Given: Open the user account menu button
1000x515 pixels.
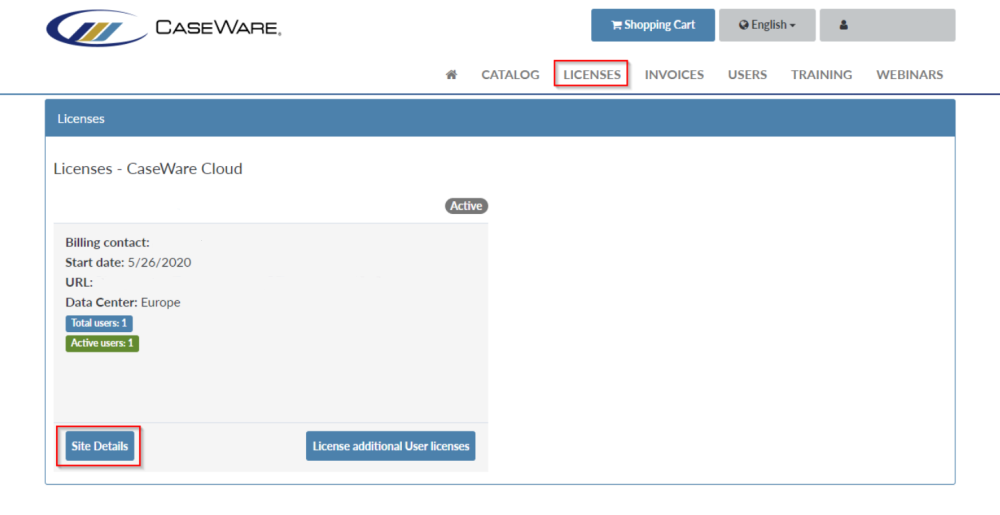Looking at the screenshot, I should (x=887, y=25).
